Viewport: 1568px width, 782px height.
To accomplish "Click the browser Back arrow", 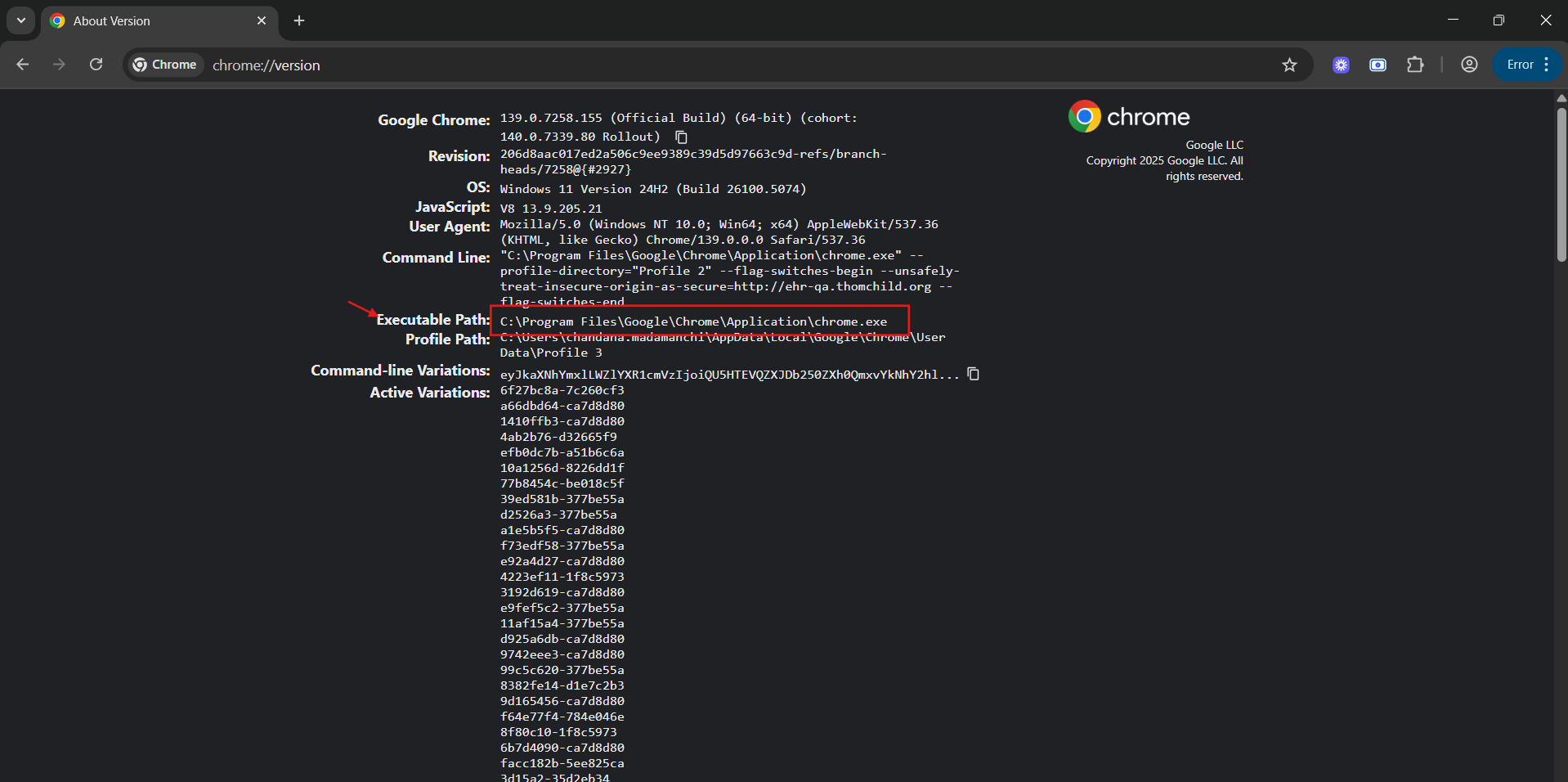I will 23,65.
